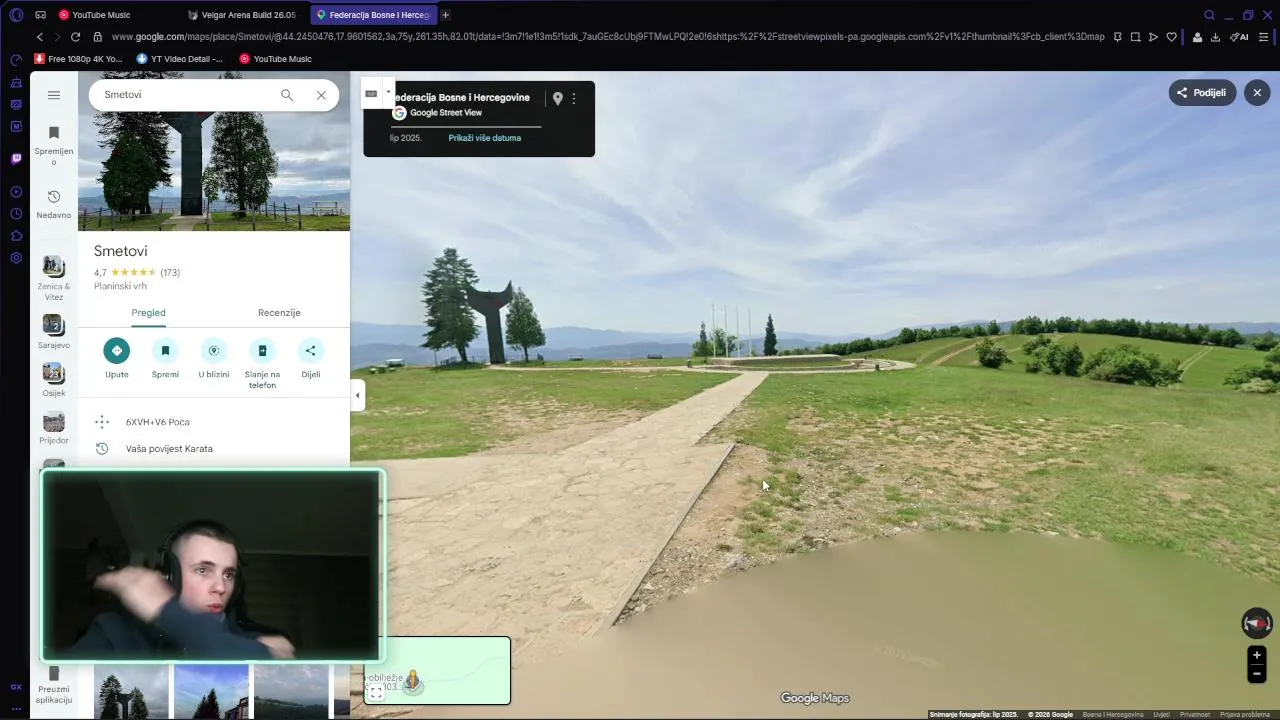Open Nedavno recent places in sidebar
The height and width of the screenshot is (720, 1280).
click(54, 204)
